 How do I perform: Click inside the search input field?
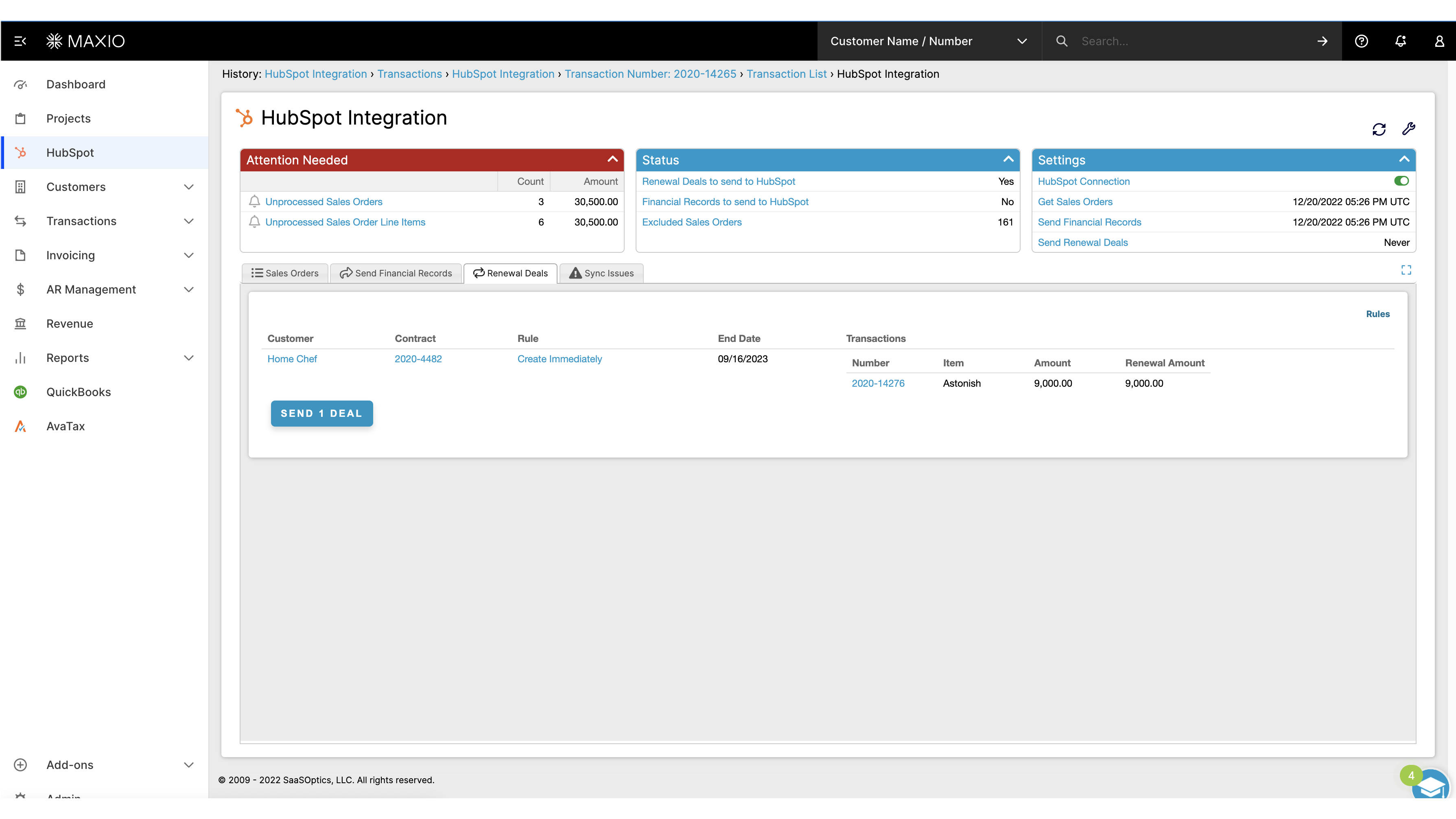coord(1187,41)
